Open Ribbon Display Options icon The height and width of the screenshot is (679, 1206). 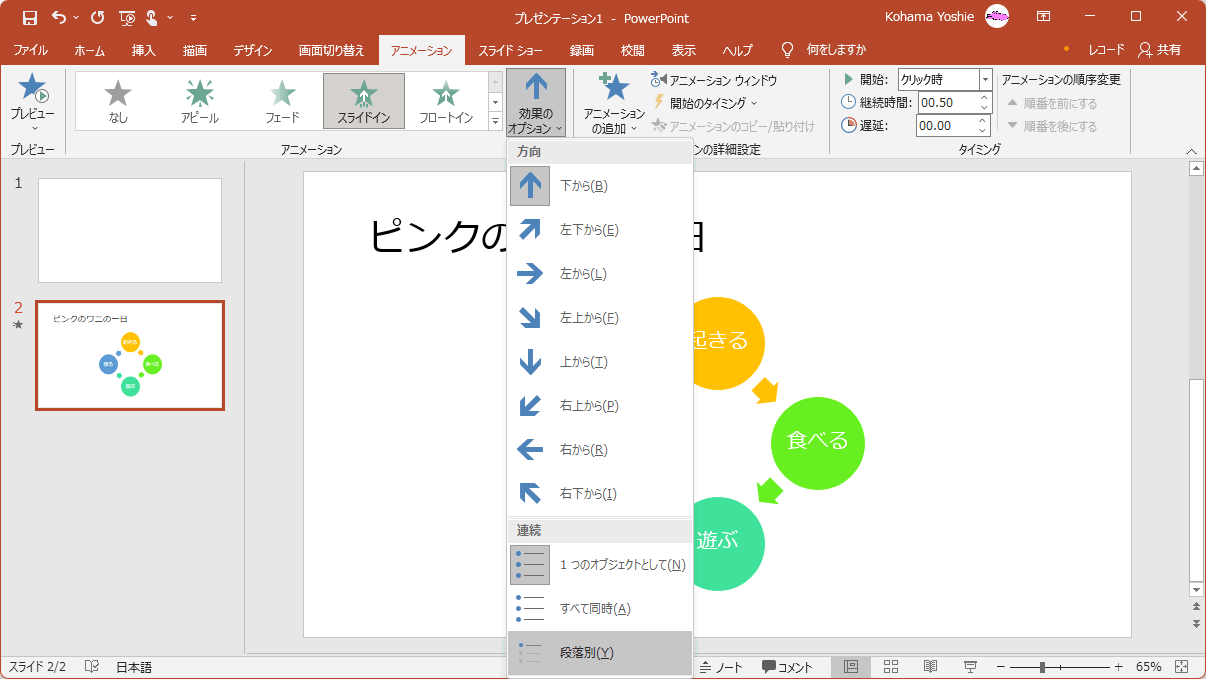[x=1043, y=17]
